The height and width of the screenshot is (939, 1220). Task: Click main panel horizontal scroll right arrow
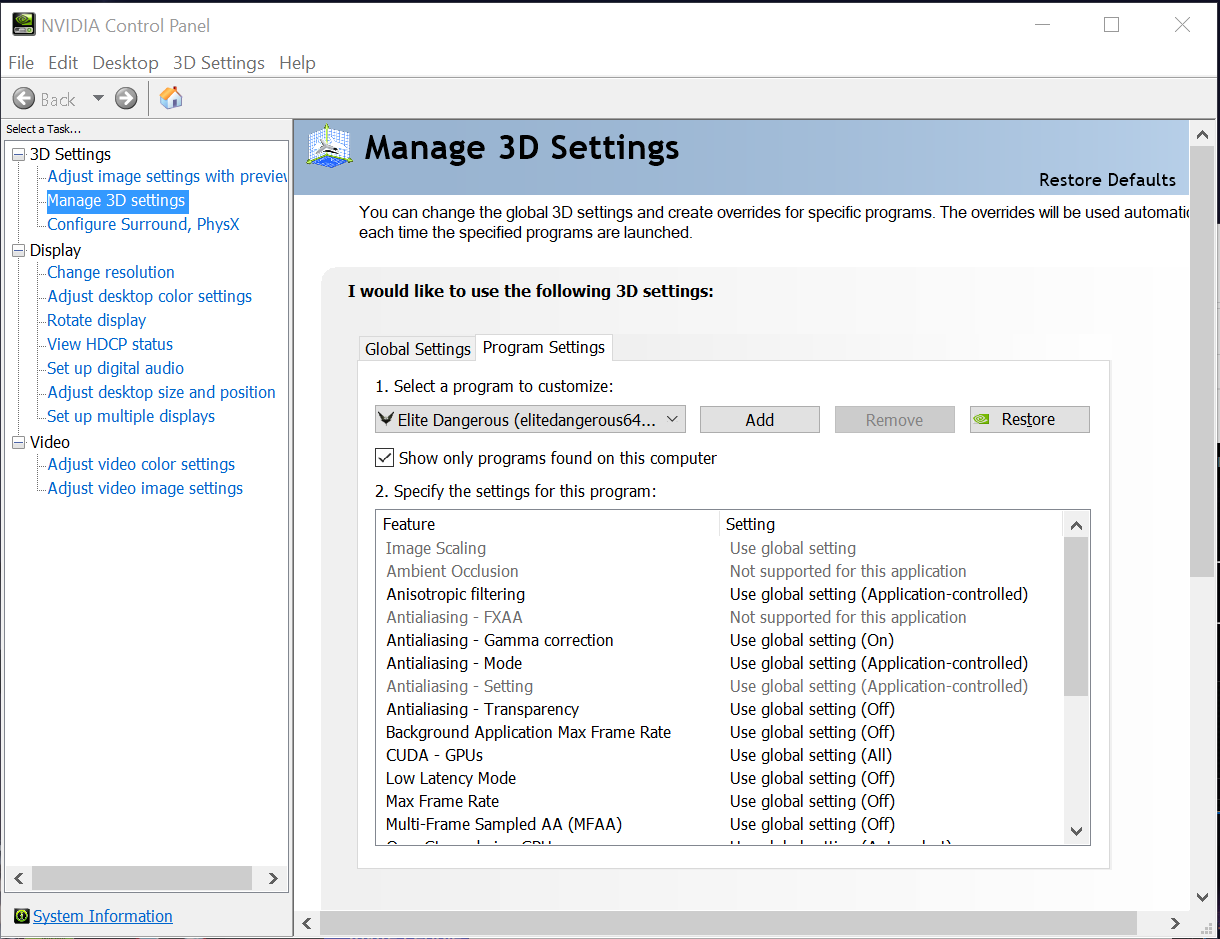pos(1176,923)
